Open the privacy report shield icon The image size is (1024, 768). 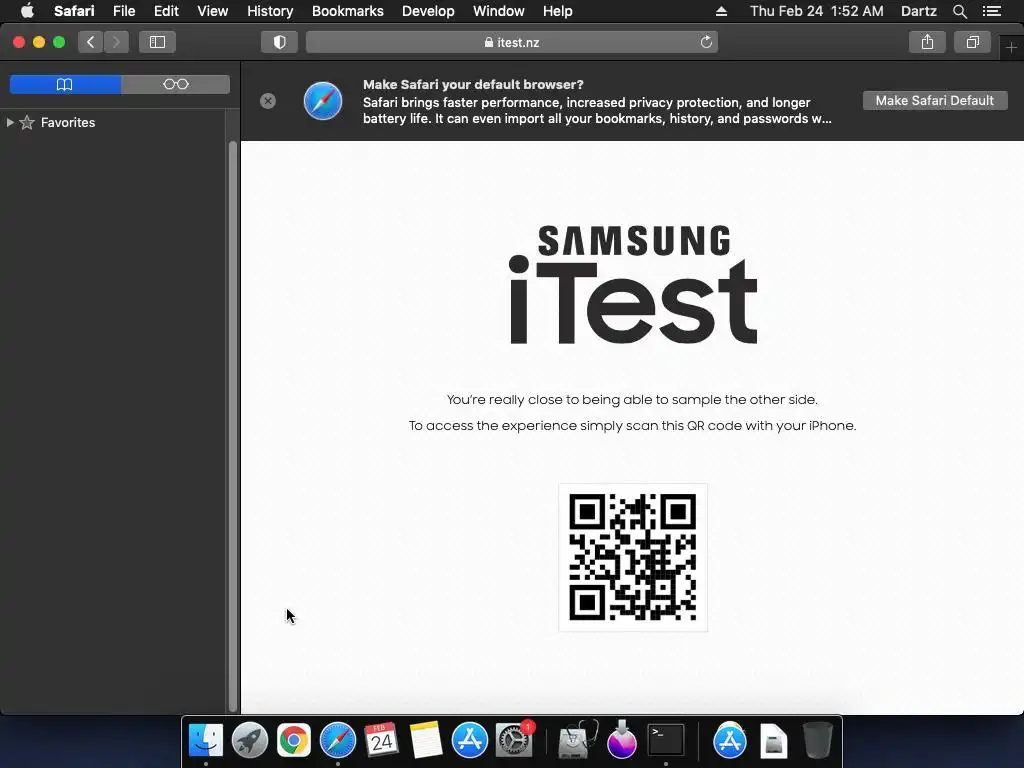(x=280, y=42)
